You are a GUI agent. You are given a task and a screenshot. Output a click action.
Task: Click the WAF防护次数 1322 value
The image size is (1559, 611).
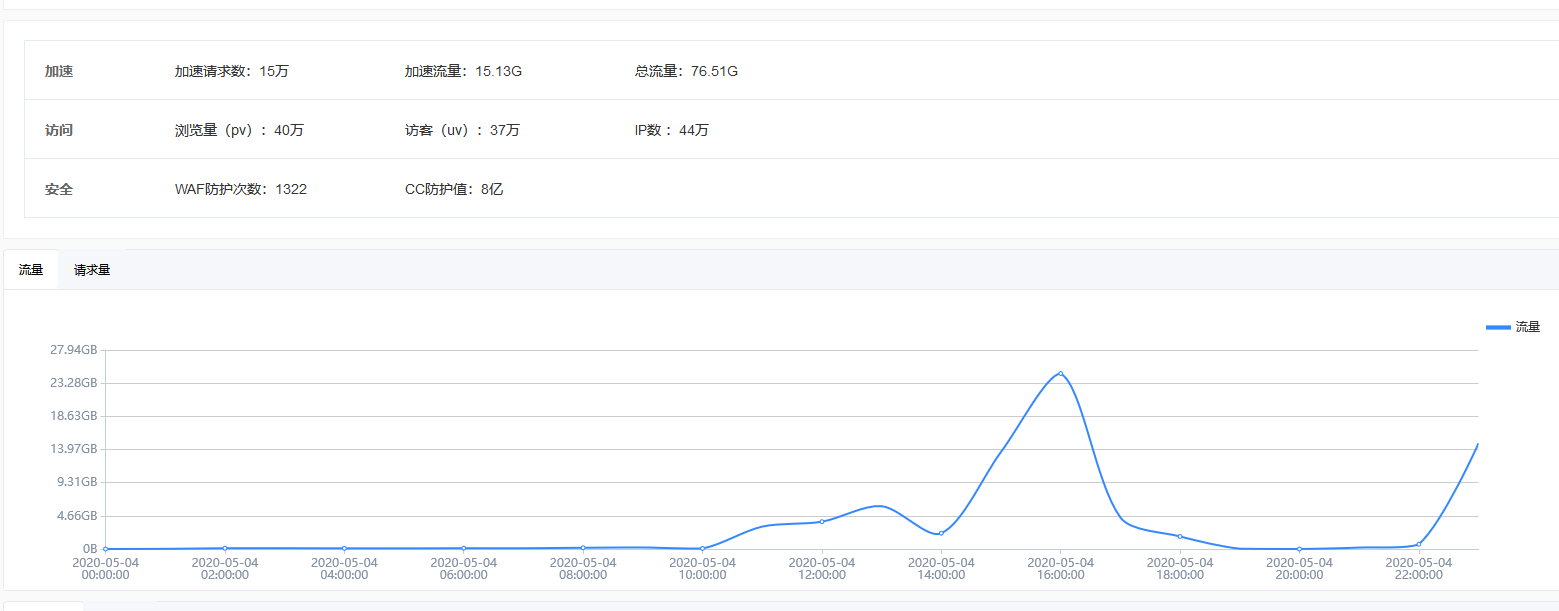click(240, 189)
